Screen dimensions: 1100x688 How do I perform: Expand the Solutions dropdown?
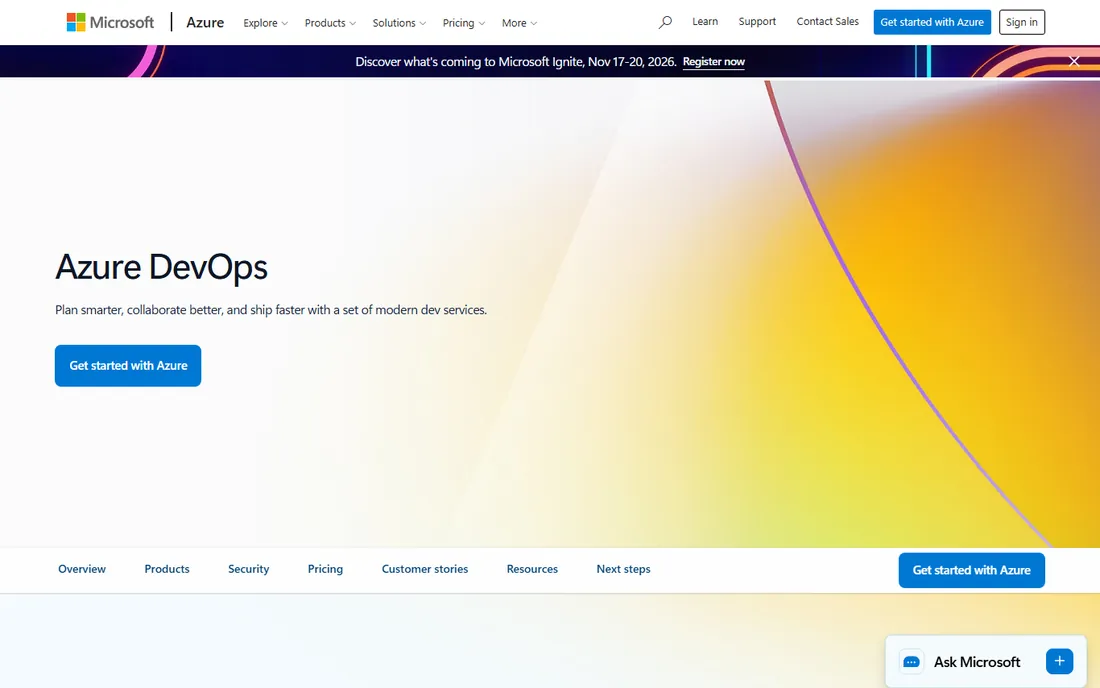(399, 23)
